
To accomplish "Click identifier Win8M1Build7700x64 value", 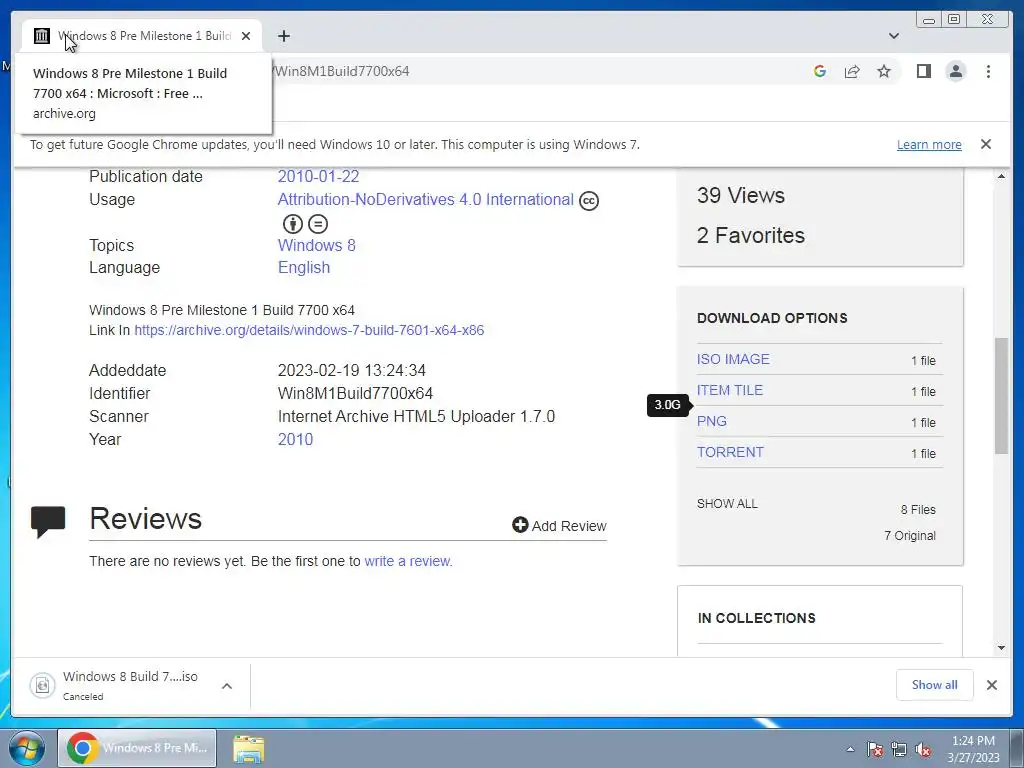I will pyautogui.click(x=355, y=393).
